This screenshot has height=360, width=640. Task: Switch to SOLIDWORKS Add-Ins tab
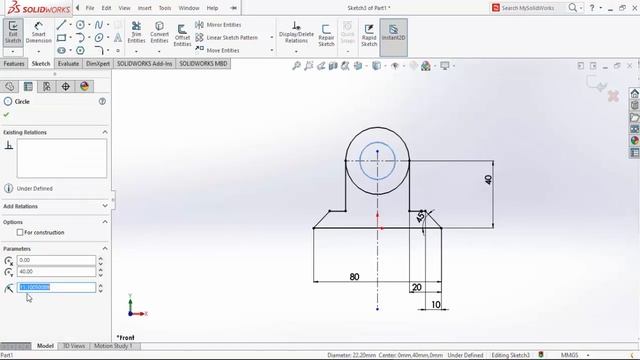pyautogui.click(x=144, y=64)
